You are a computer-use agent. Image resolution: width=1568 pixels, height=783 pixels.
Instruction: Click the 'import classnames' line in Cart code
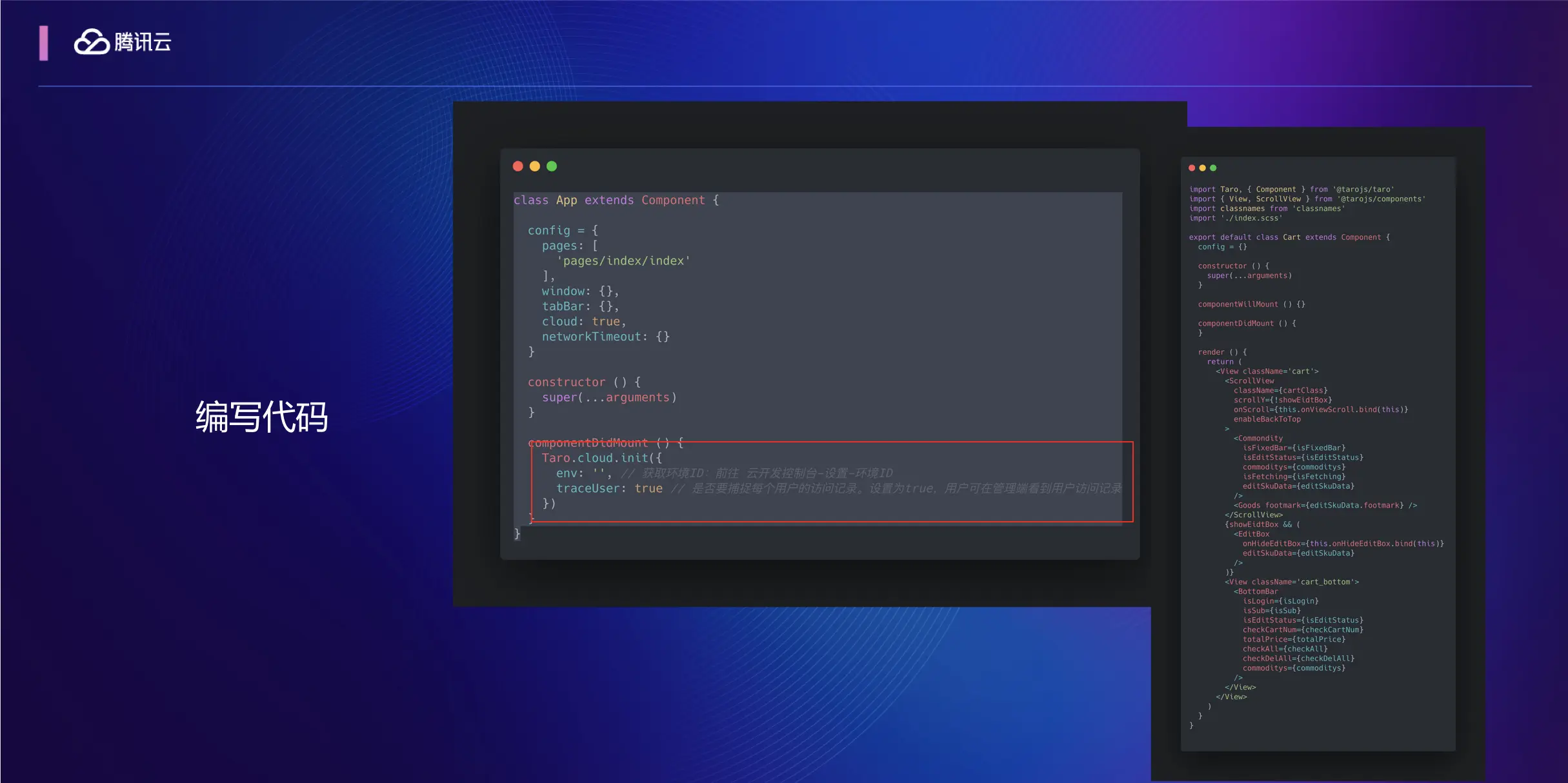coord(1267,208)
